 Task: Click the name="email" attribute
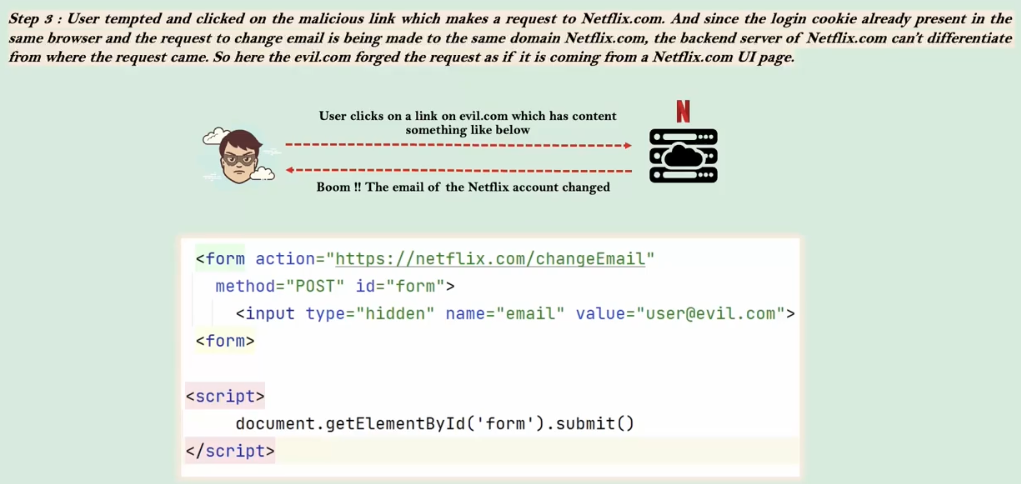pyautogui.click(x=505, y=313)
